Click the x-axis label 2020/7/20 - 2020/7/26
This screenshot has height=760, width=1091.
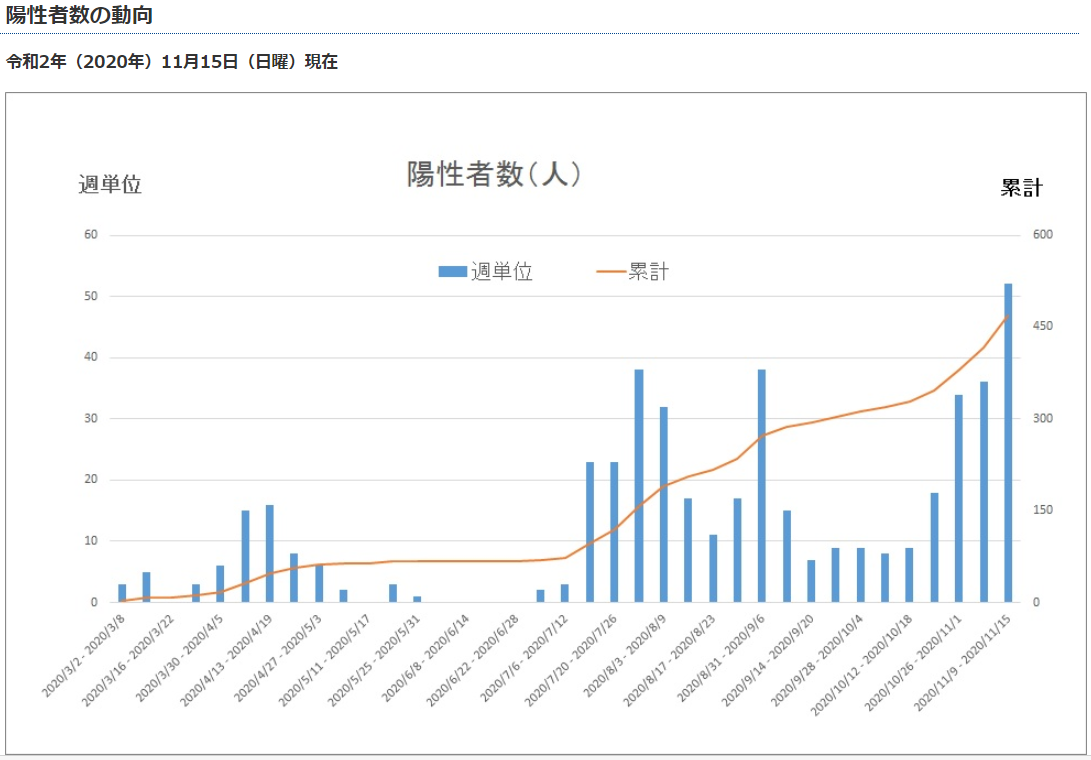pos(572,661)
